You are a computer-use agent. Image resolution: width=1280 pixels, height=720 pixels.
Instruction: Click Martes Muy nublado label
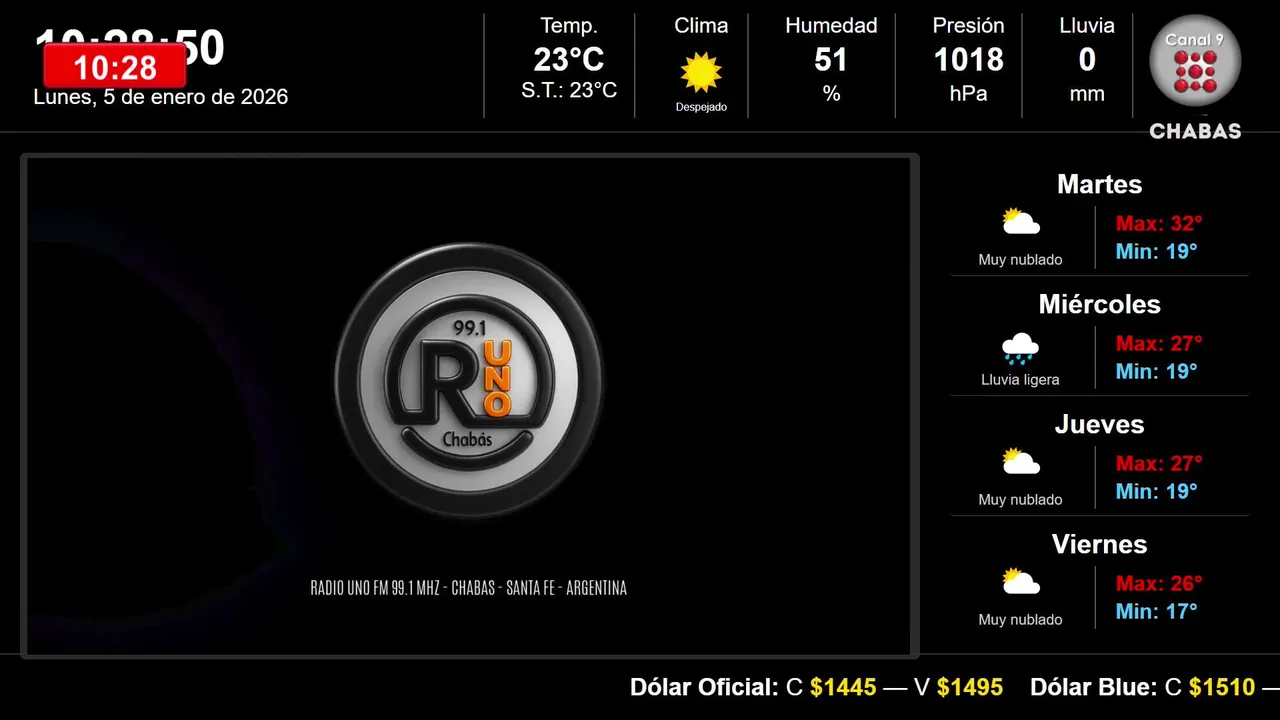coord(1020,260)
